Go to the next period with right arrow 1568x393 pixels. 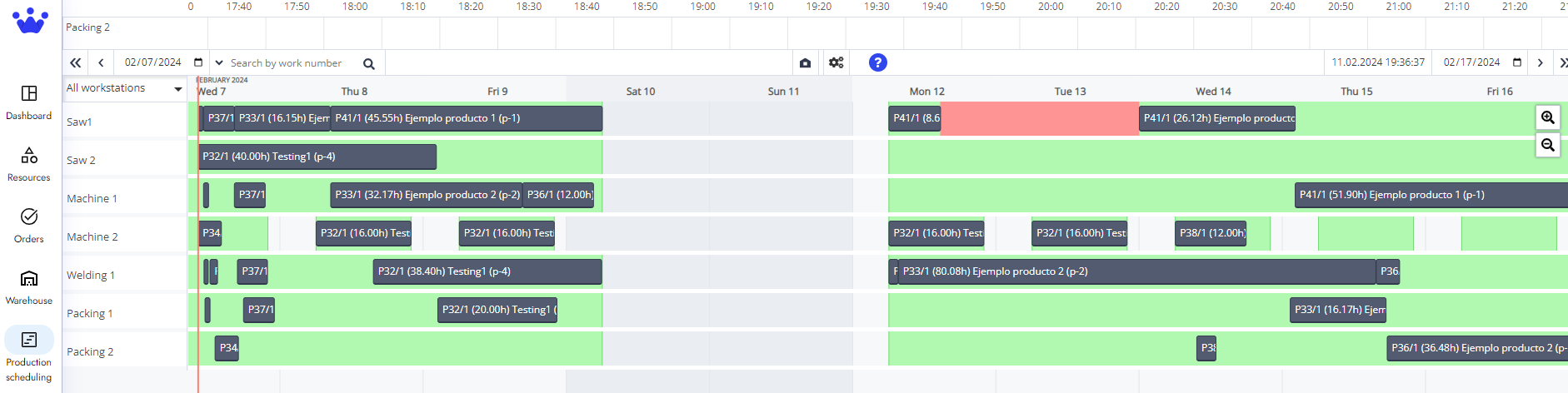click(x=1540, y=62)
